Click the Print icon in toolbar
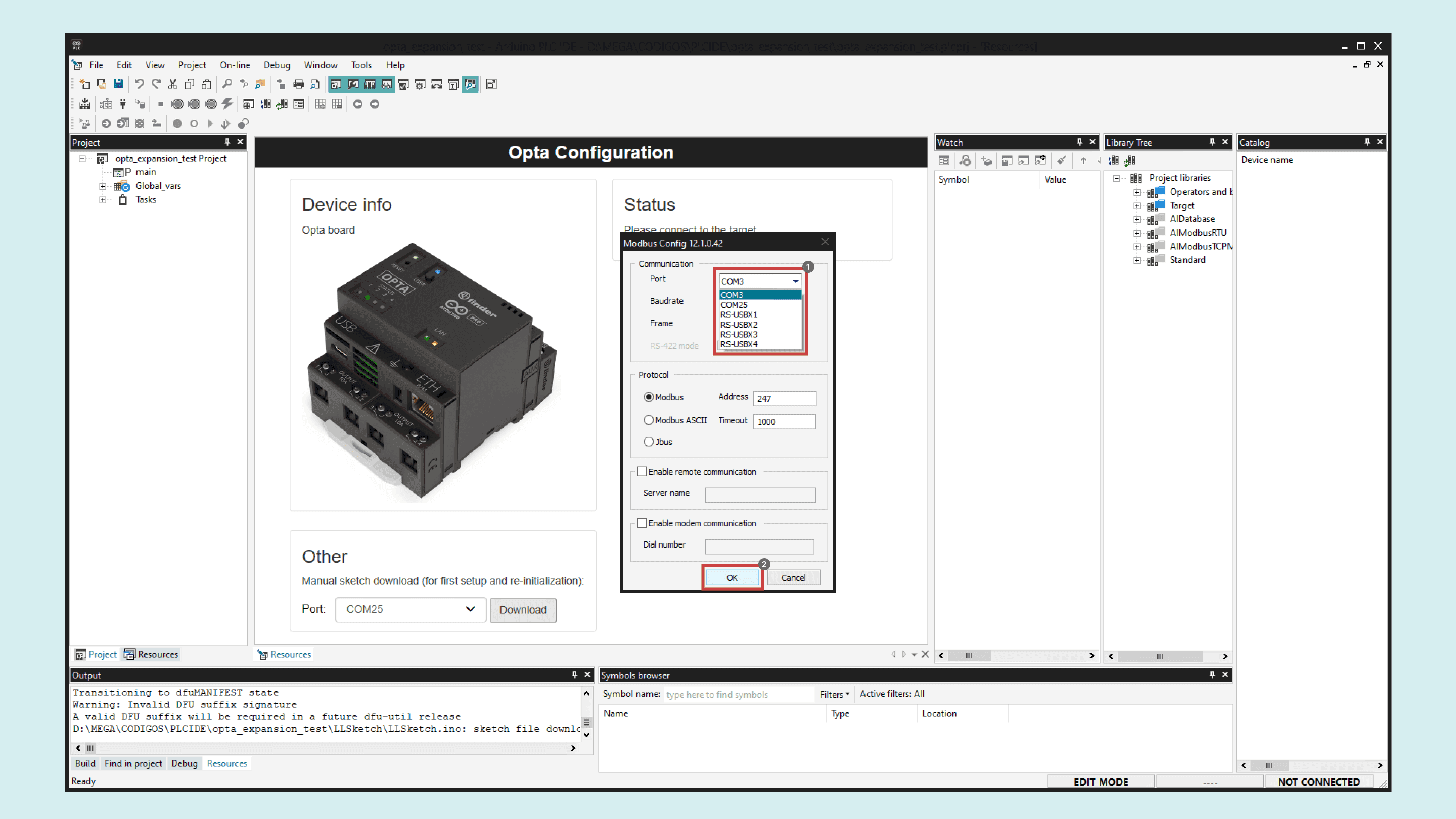The image size is (1456, 819). point(298,84)
